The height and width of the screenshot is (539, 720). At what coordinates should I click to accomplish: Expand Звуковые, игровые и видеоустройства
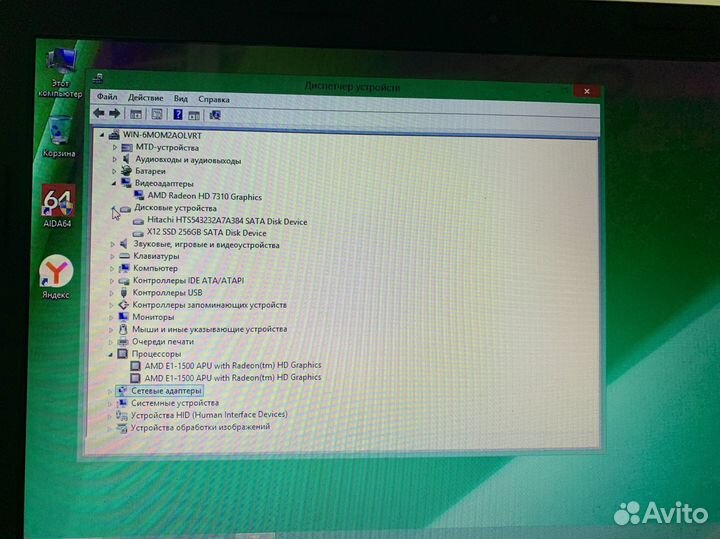coord(112,244)
